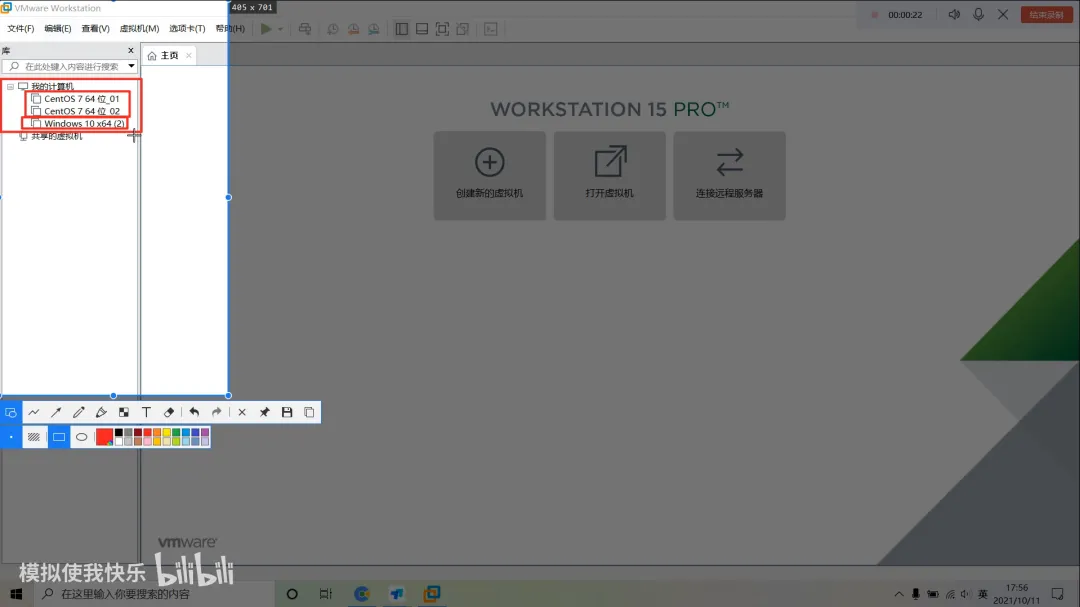
Task: Toggle hatched fill style option
Action: pyautogui.click(x=34, y=437)
